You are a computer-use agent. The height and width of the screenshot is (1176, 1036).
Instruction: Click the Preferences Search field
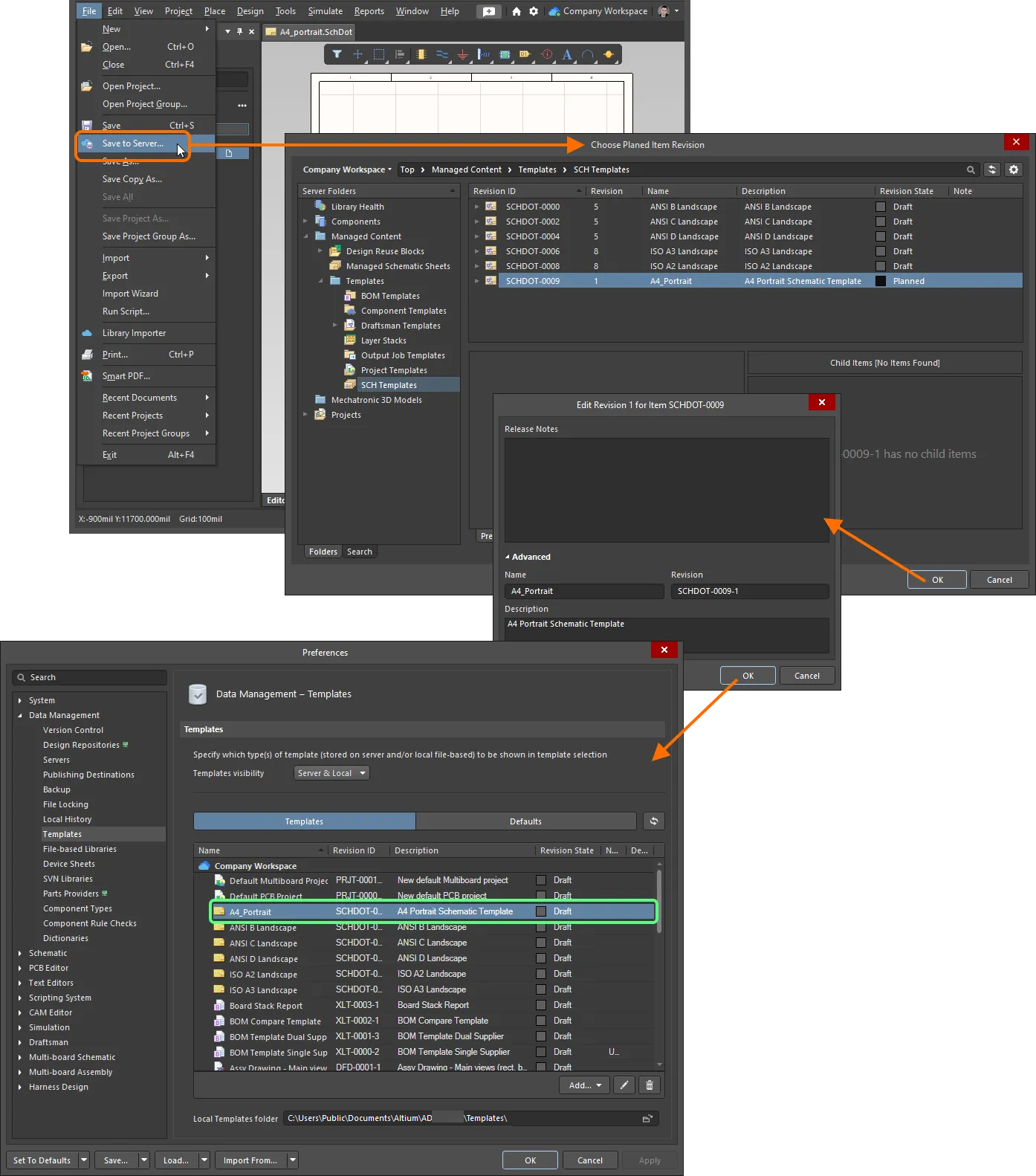(90, 677)
